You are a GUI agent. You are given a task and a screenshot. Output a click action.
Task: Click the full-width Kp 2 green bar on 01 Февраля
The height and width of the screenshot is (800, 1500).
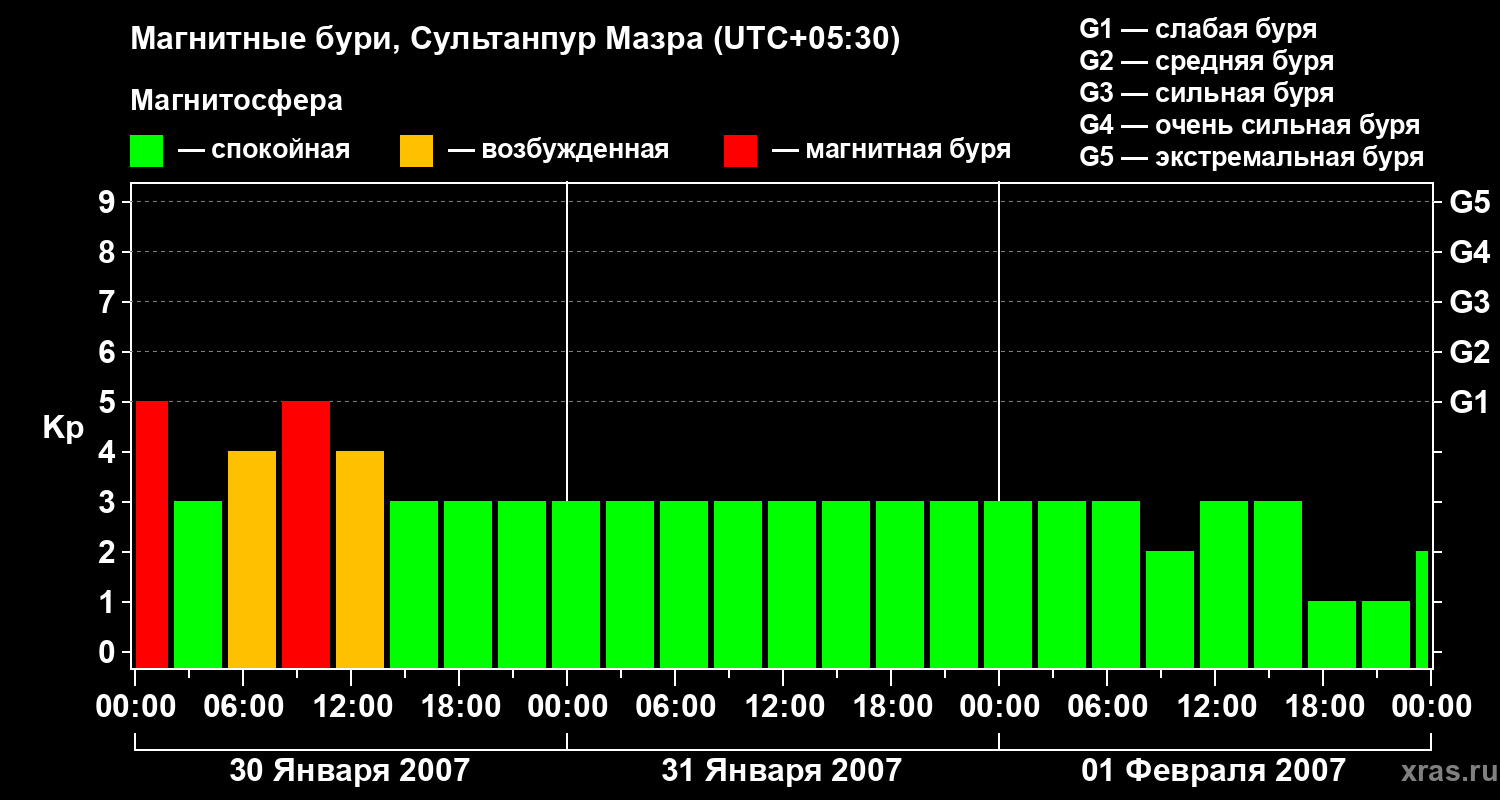point(1170,610)
